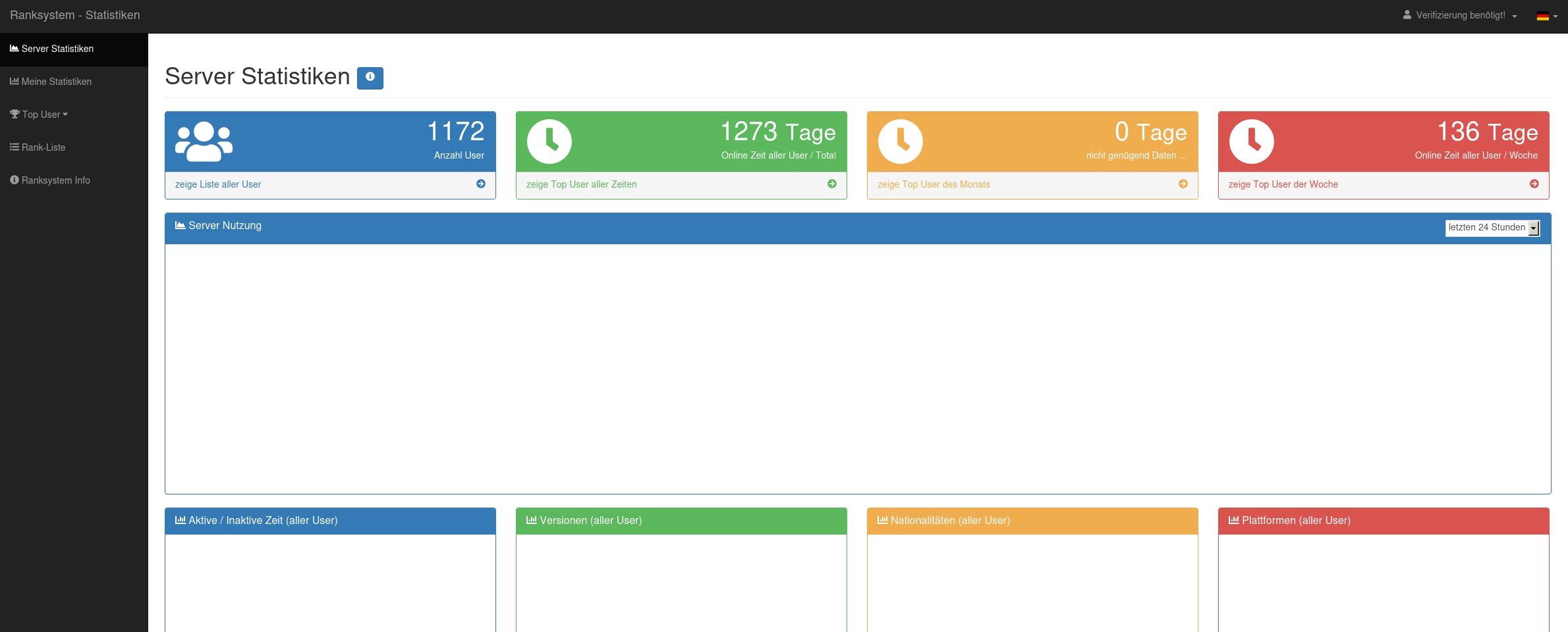Screen dimensions: 1568x632
Task: Click the 1273 Tage total online time value
Action: [x=778, y=132]
